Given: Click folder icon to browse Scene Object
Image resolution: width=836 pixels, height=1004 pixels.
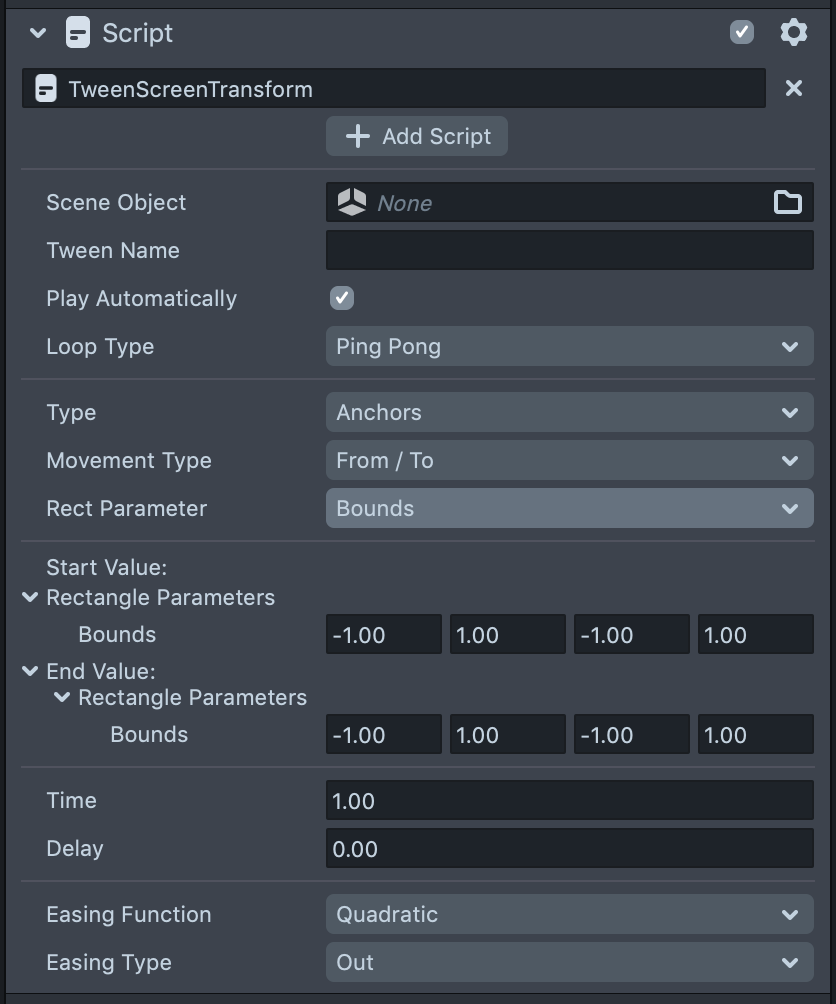Looking at the screenshot, I should 788,203.
